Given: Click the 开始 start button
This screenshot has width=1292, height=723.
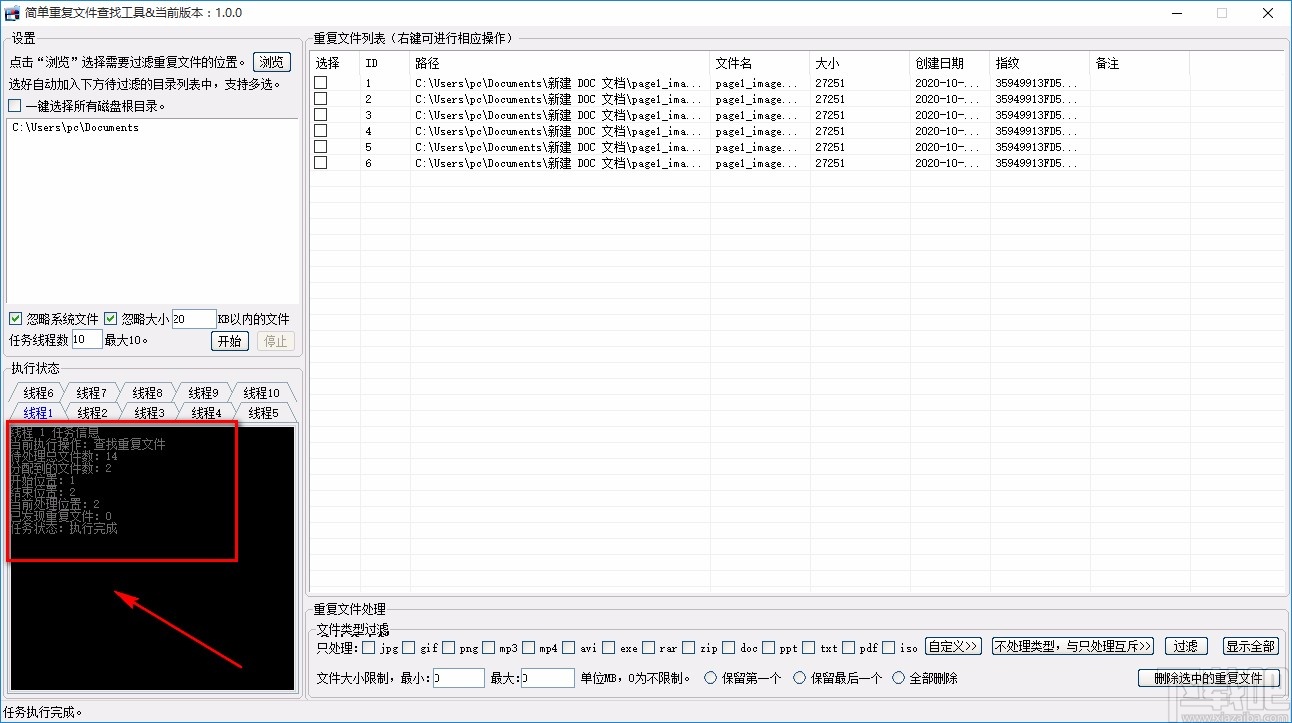Looking at the screenshot, I should (x=230, y=341).
